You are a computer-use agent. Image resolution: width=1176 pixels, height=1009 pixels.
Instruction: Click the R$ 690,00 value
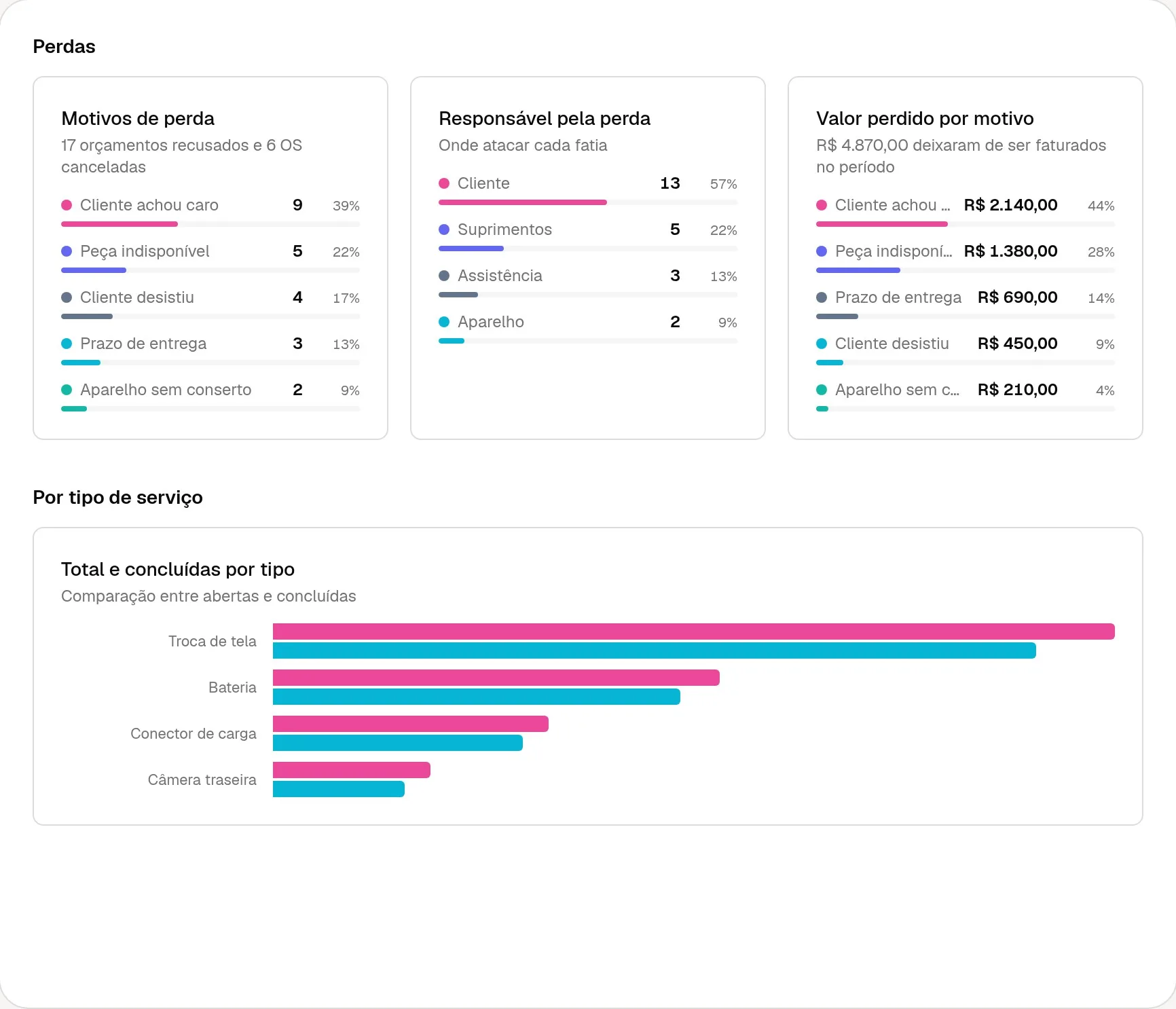[1017, 297]
